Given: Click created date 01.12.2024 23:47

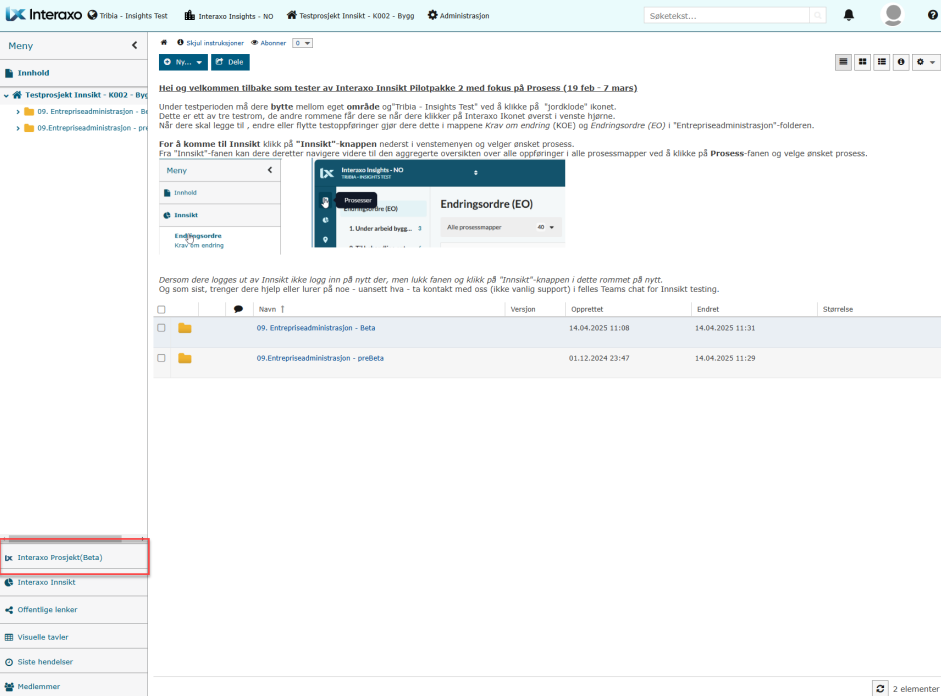Looking at the screenshot, I should coord(599,358).
